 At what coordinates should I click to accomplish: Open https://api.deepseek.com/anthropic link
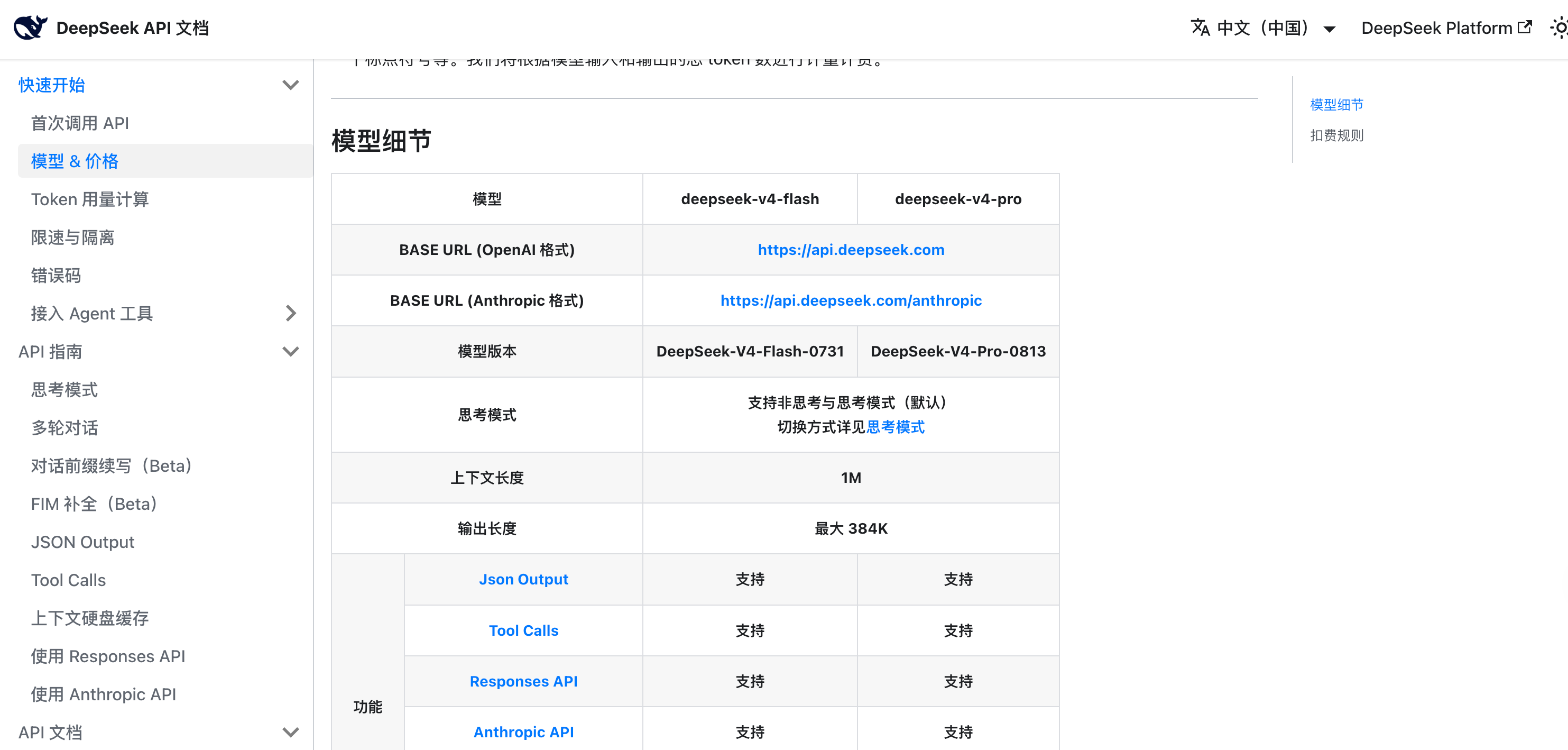851,300
